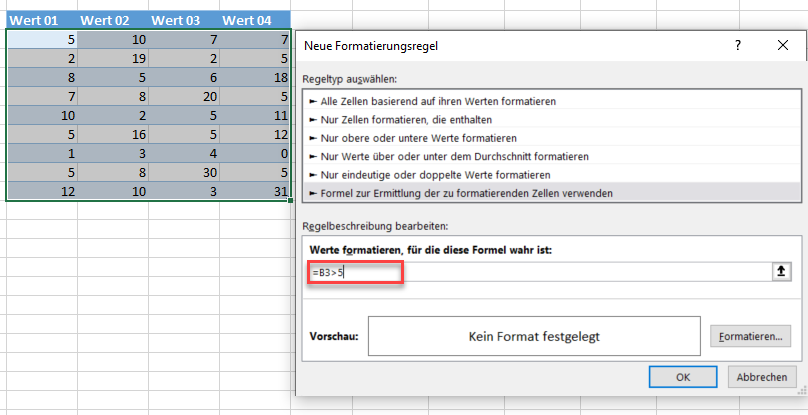Select fill handle at selection corner

coord(291,201)
